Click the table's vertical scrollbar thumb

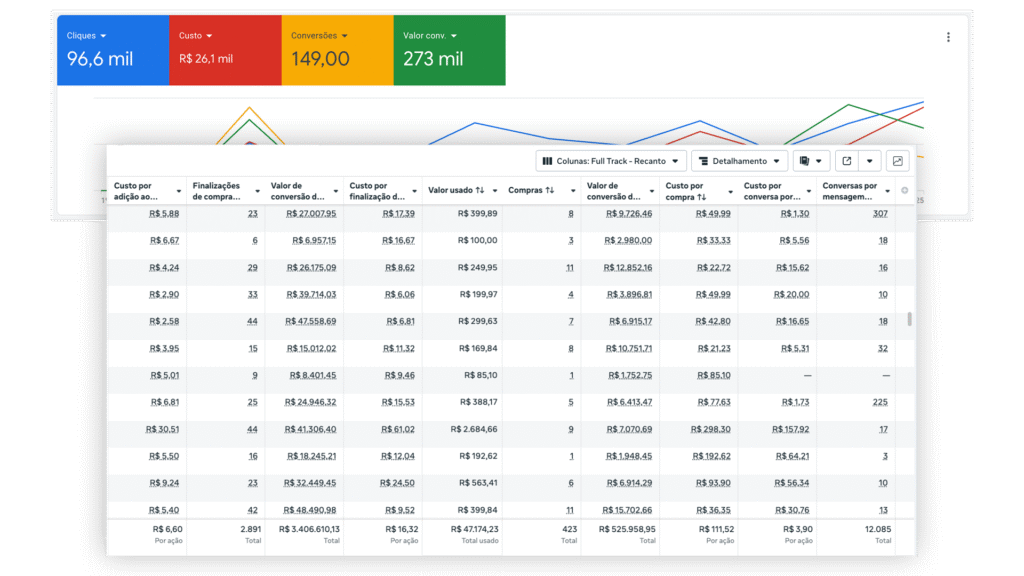[x=909, y=320]
